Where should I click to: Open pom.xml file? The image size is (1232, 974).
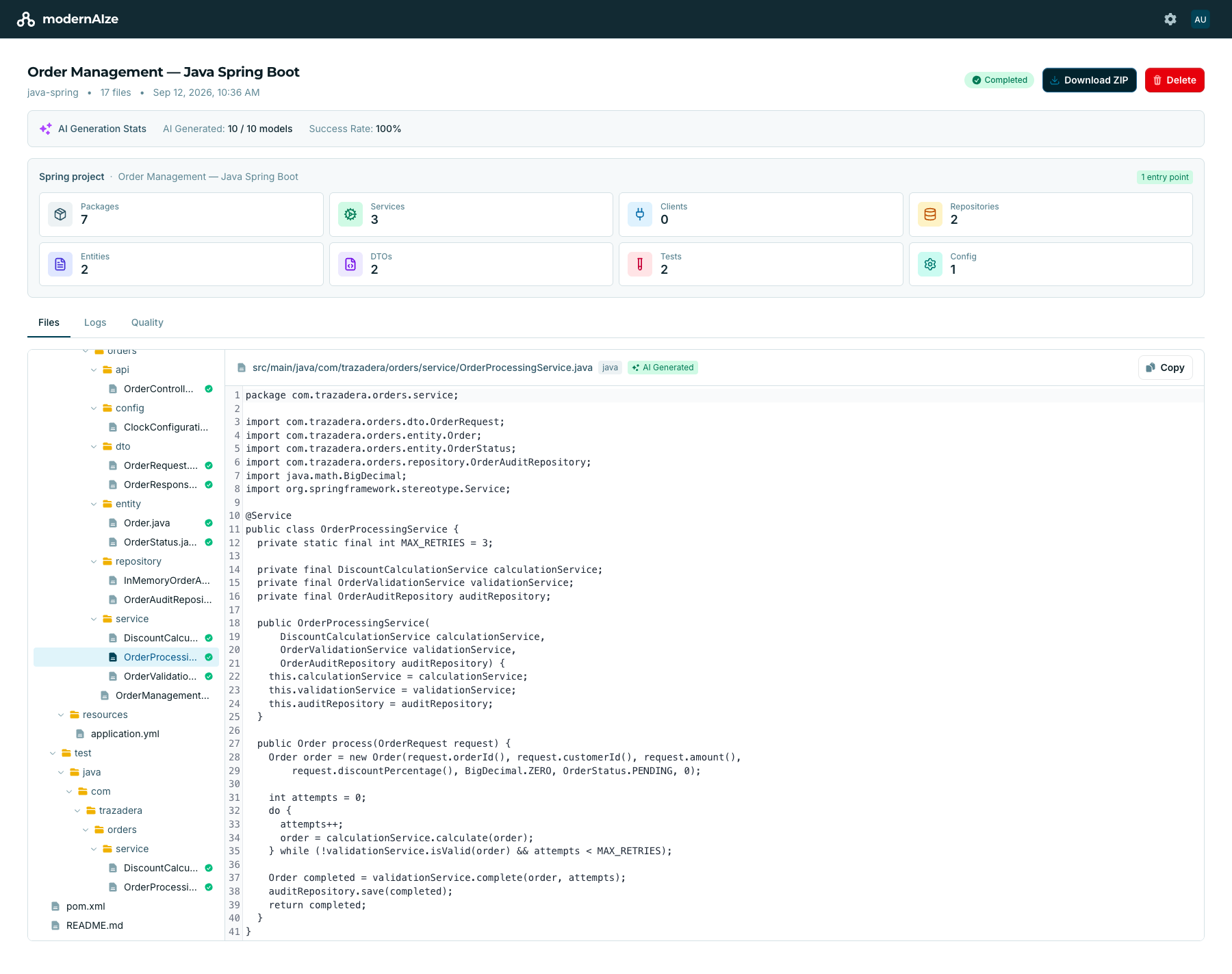click(x=86, y=906)
